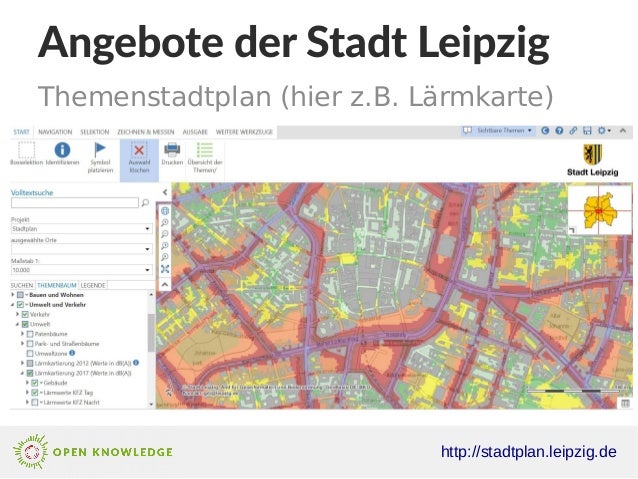Activate the Identifizieren info tool

pyautogui.click(x=62, y=153)
